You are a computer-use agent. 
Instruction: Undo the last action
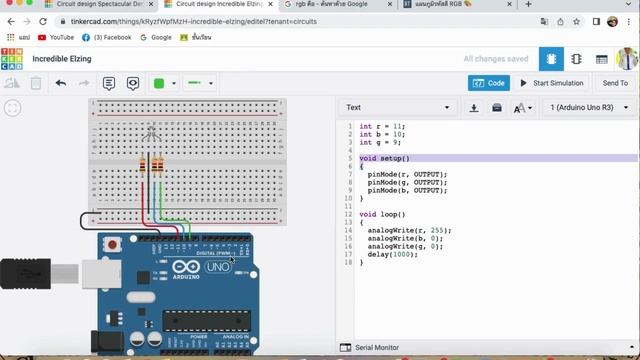tap(61, 83)
